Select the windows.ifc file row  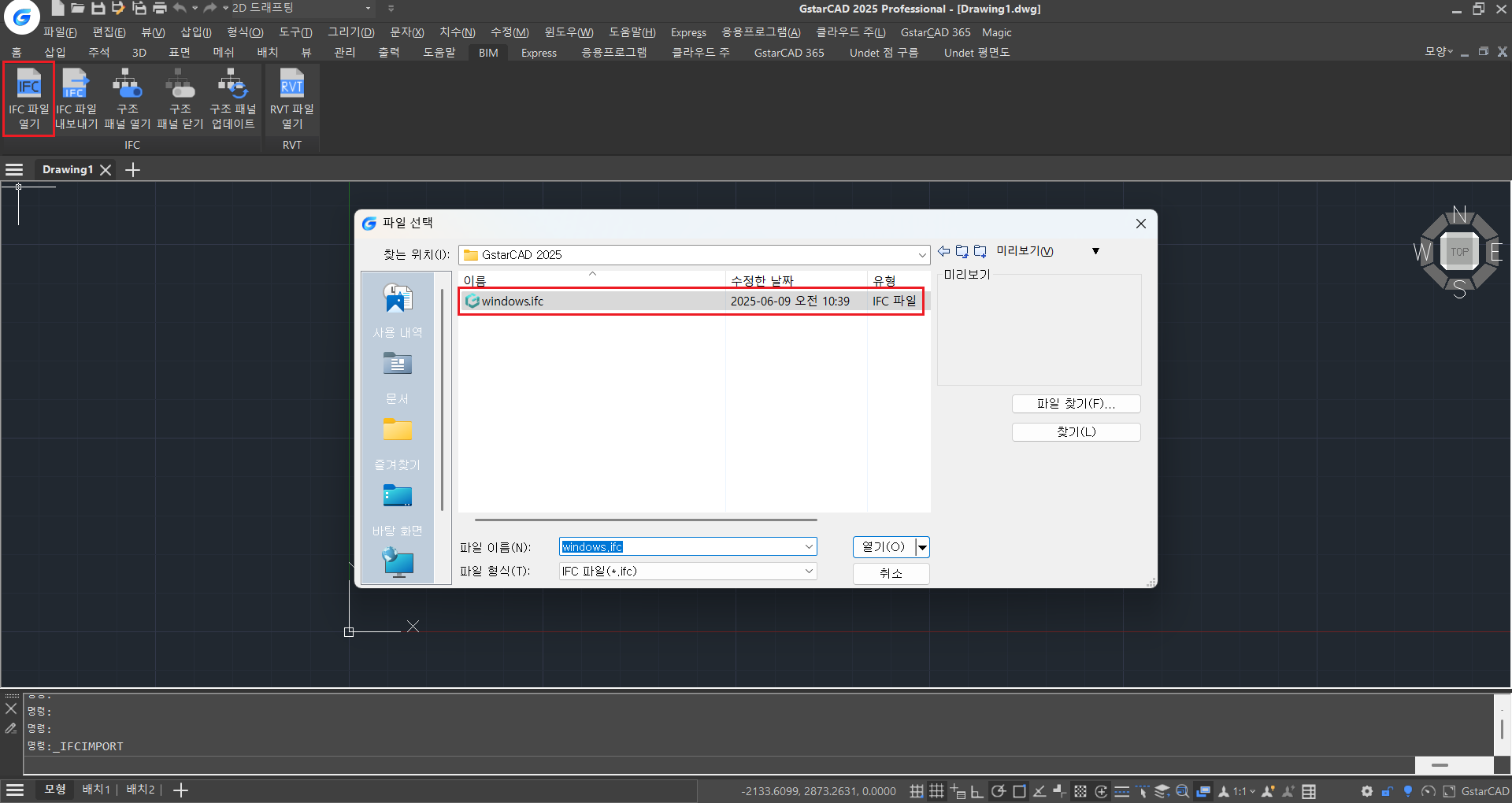(x=691, y=302)
